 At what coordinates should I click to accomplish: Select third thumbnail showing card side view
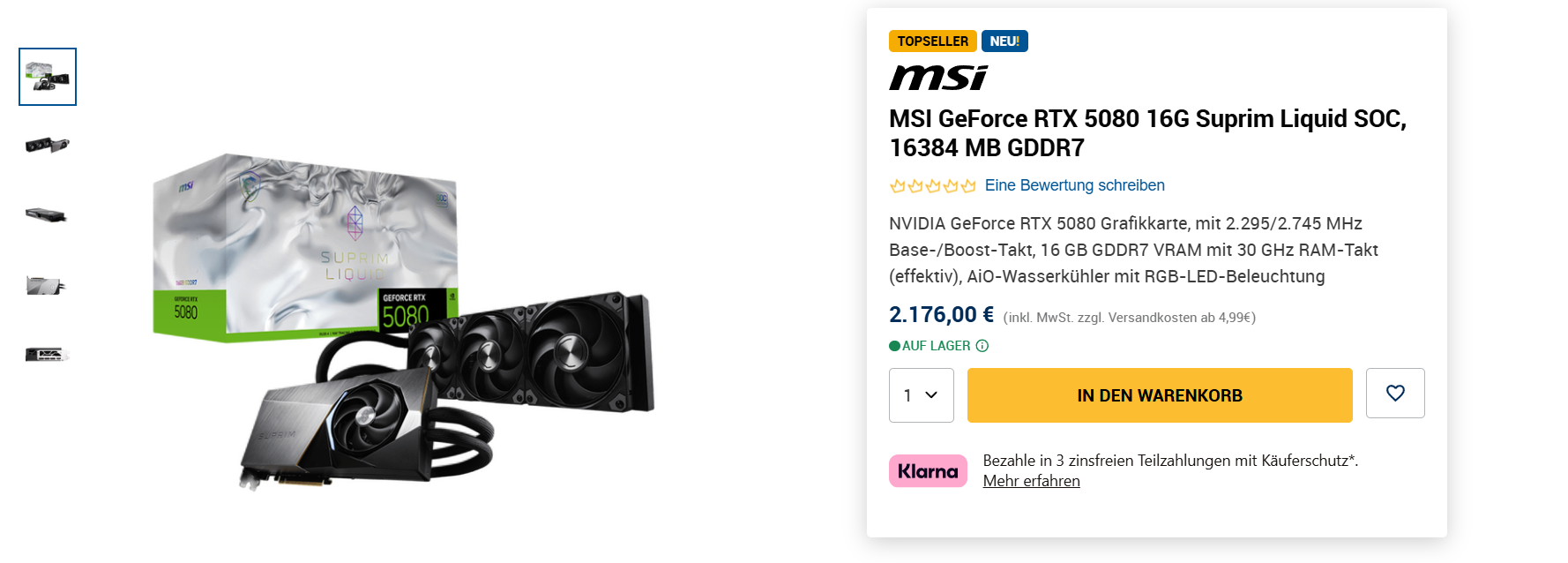[48, 214]
